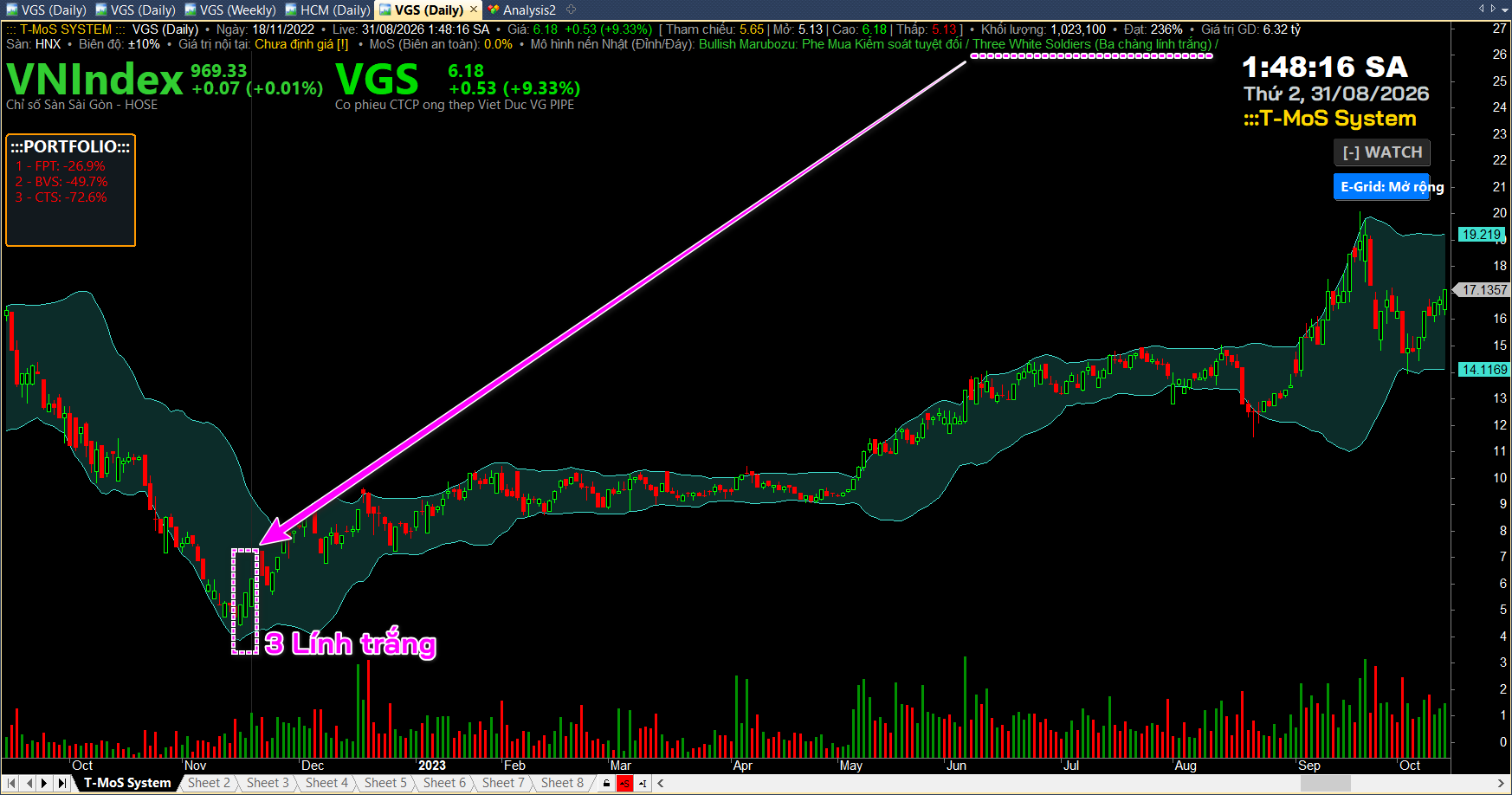Click the I-beam marker icon beside red S
The width and height of the screenshot is (1512, 795).
tap(643, 783)
